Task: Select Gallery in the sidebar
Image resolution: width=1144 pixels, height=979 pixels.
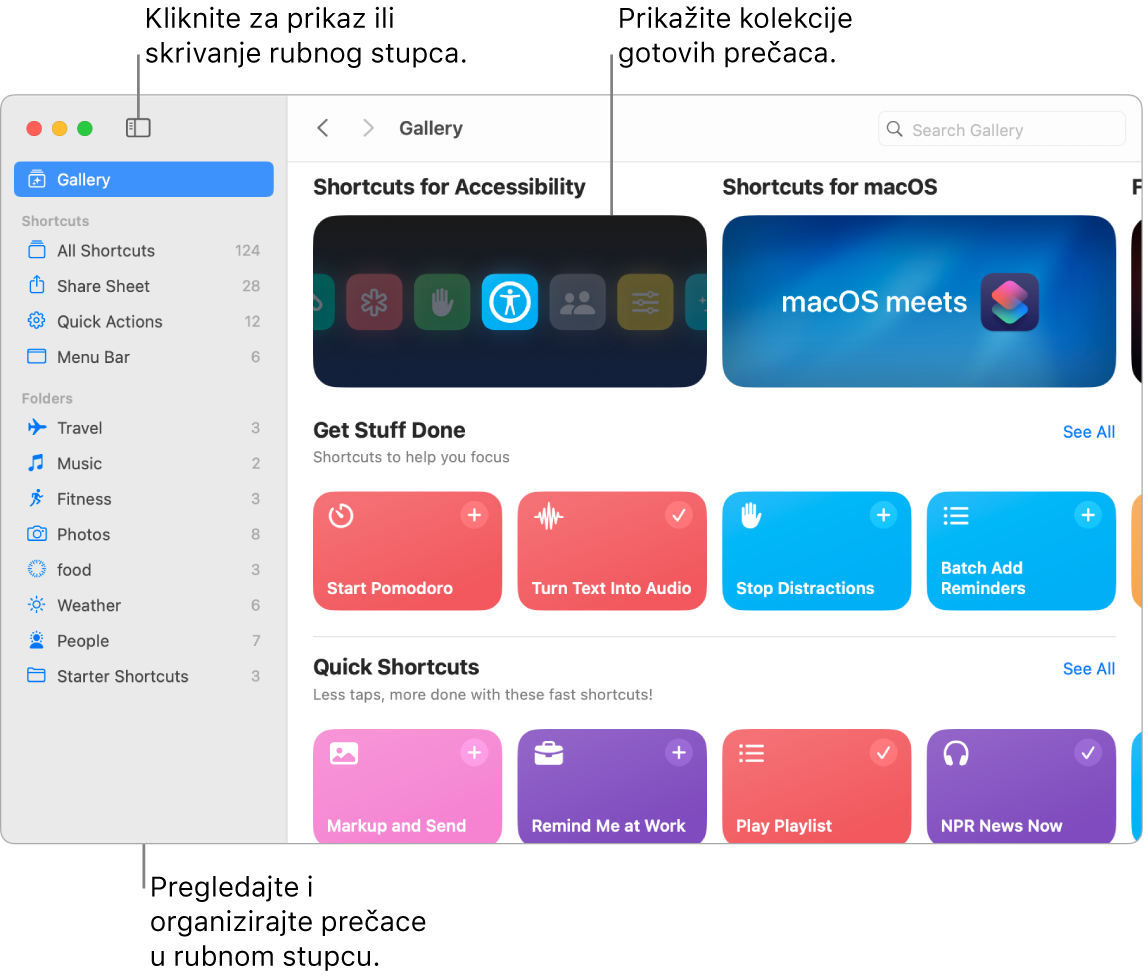Action: click(144, 179)
